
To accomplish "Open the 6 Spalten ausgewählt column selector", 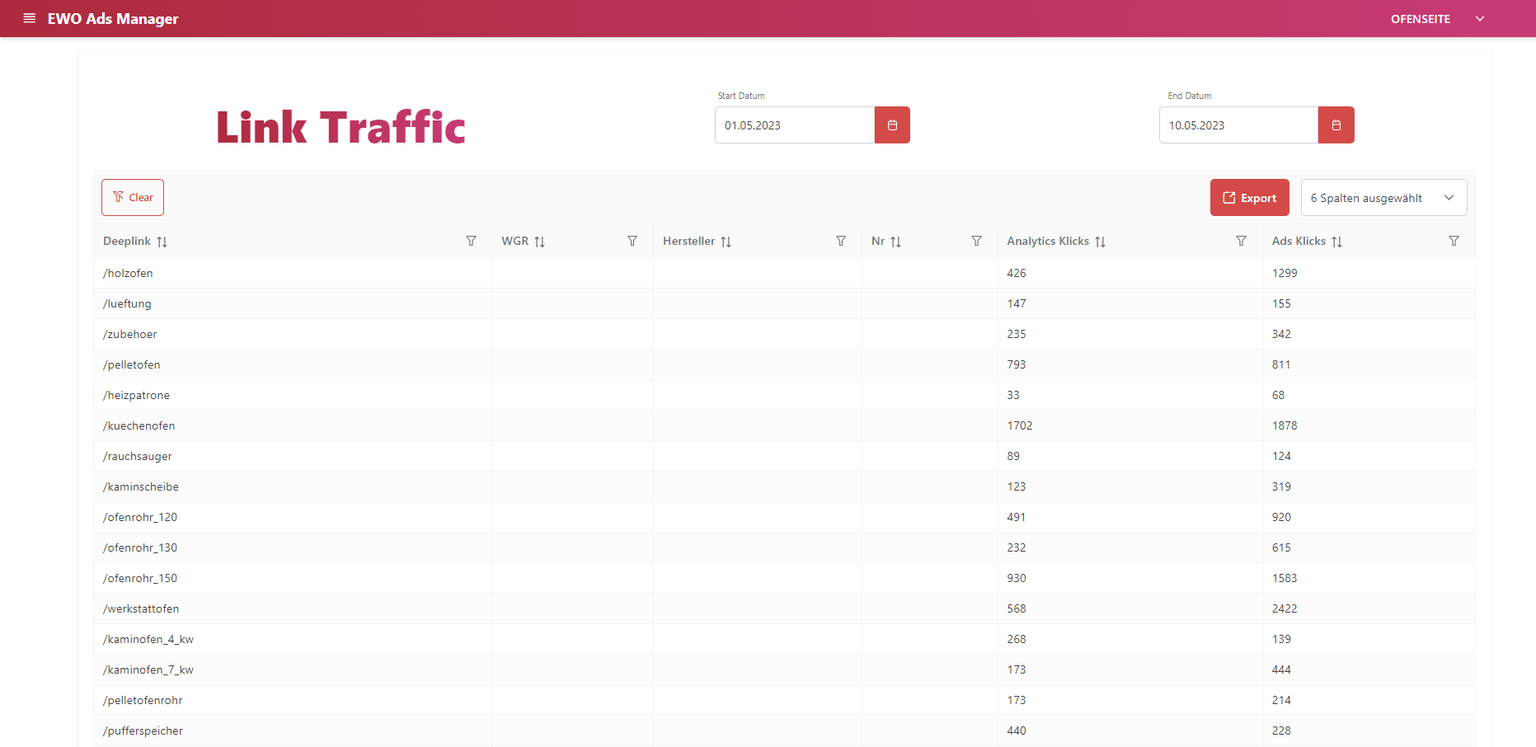I will click(x=1383, y=198).
